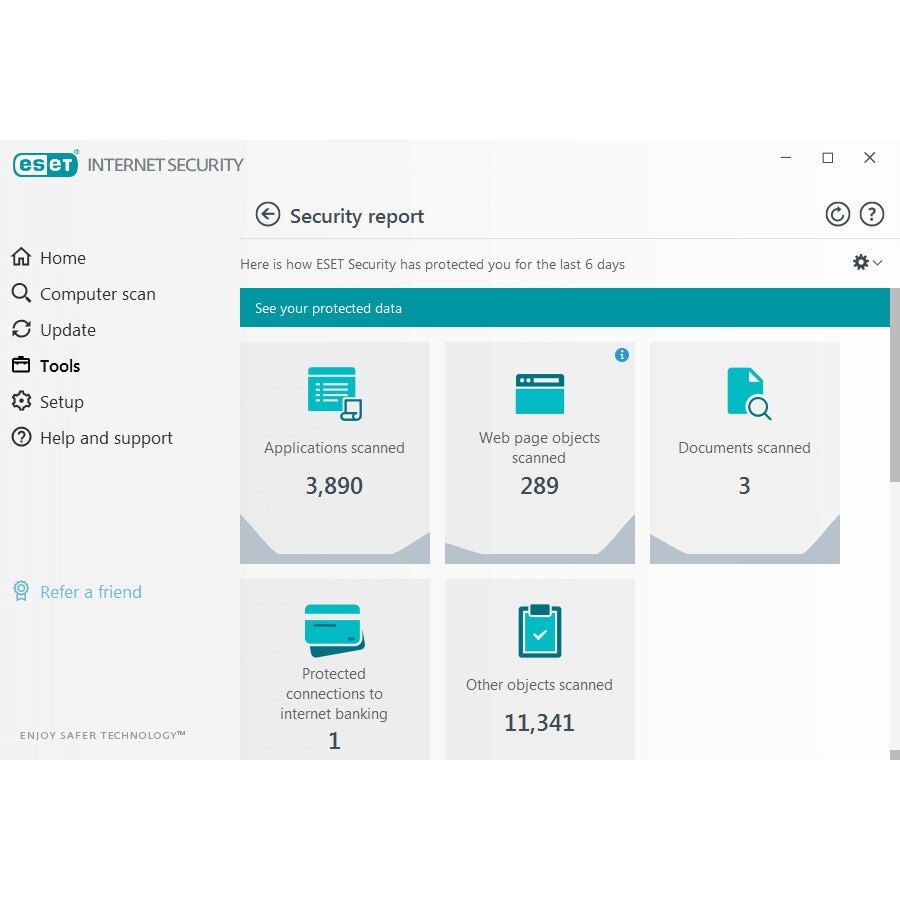Open Computer scan section
This screenshot has width=900, height=900.
97,294
